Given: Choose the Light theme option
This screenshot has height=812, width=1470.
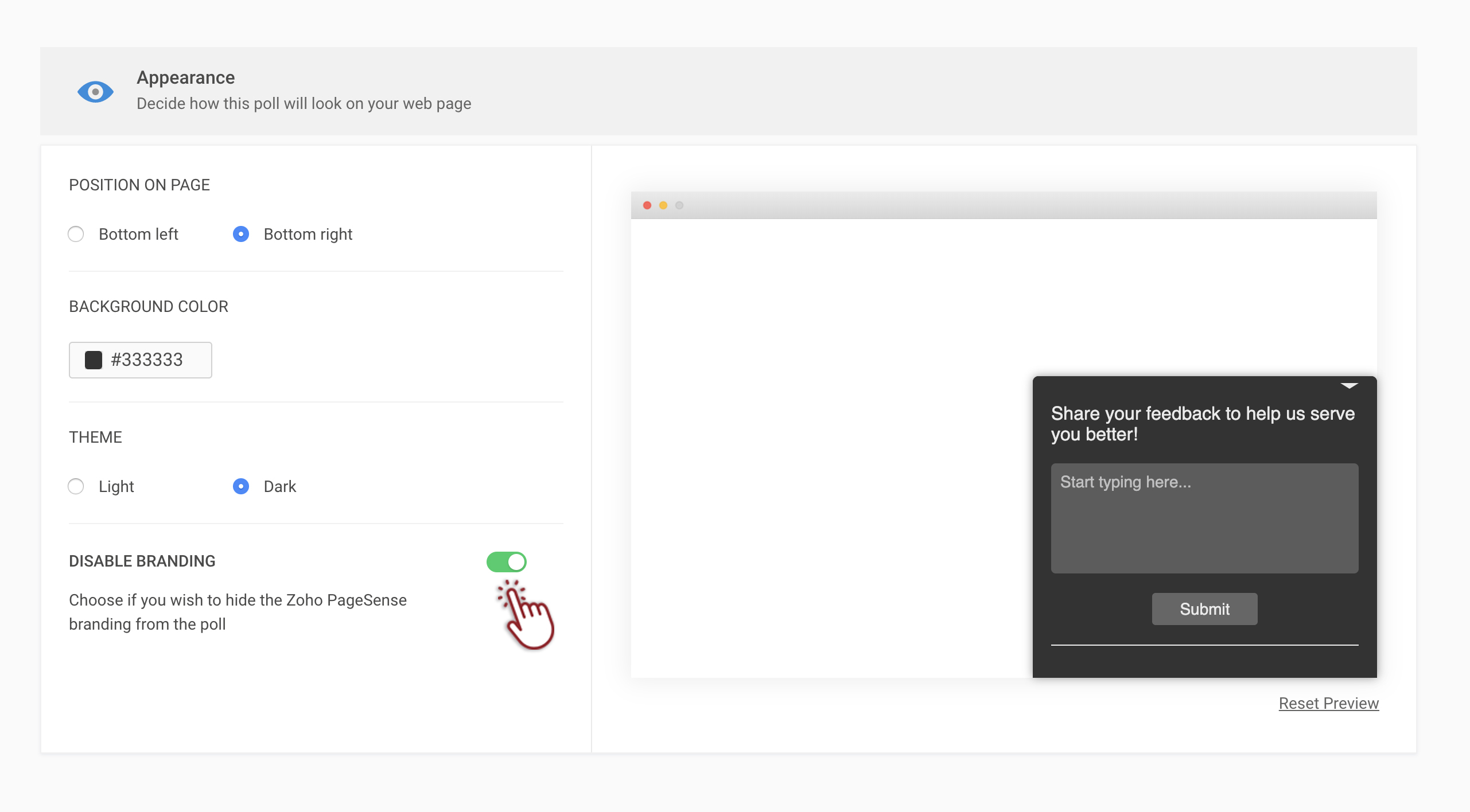Looking at the screenshot, I should [76, 486].
